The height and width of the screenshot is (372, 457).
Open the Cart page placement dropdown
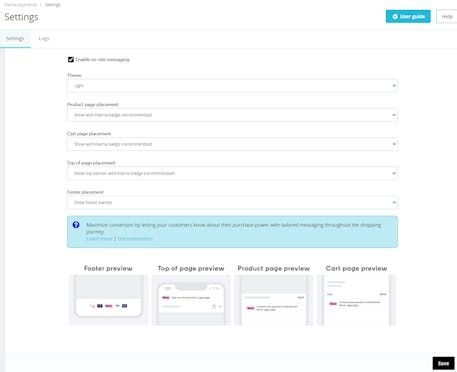click(x=232, y=144)
